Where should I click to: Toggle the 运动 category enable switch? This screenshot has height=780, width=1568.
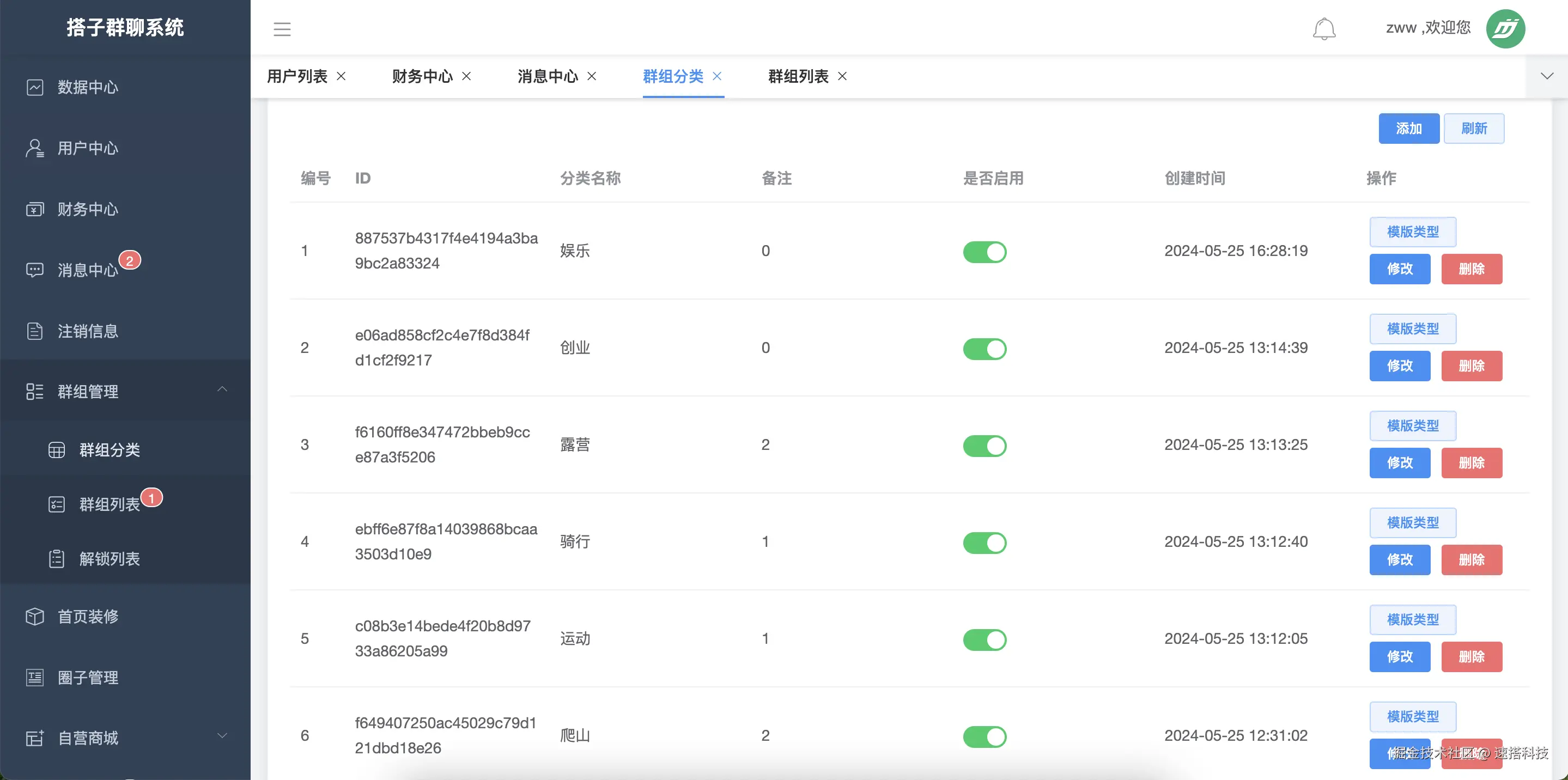click(x=984, y=639)
